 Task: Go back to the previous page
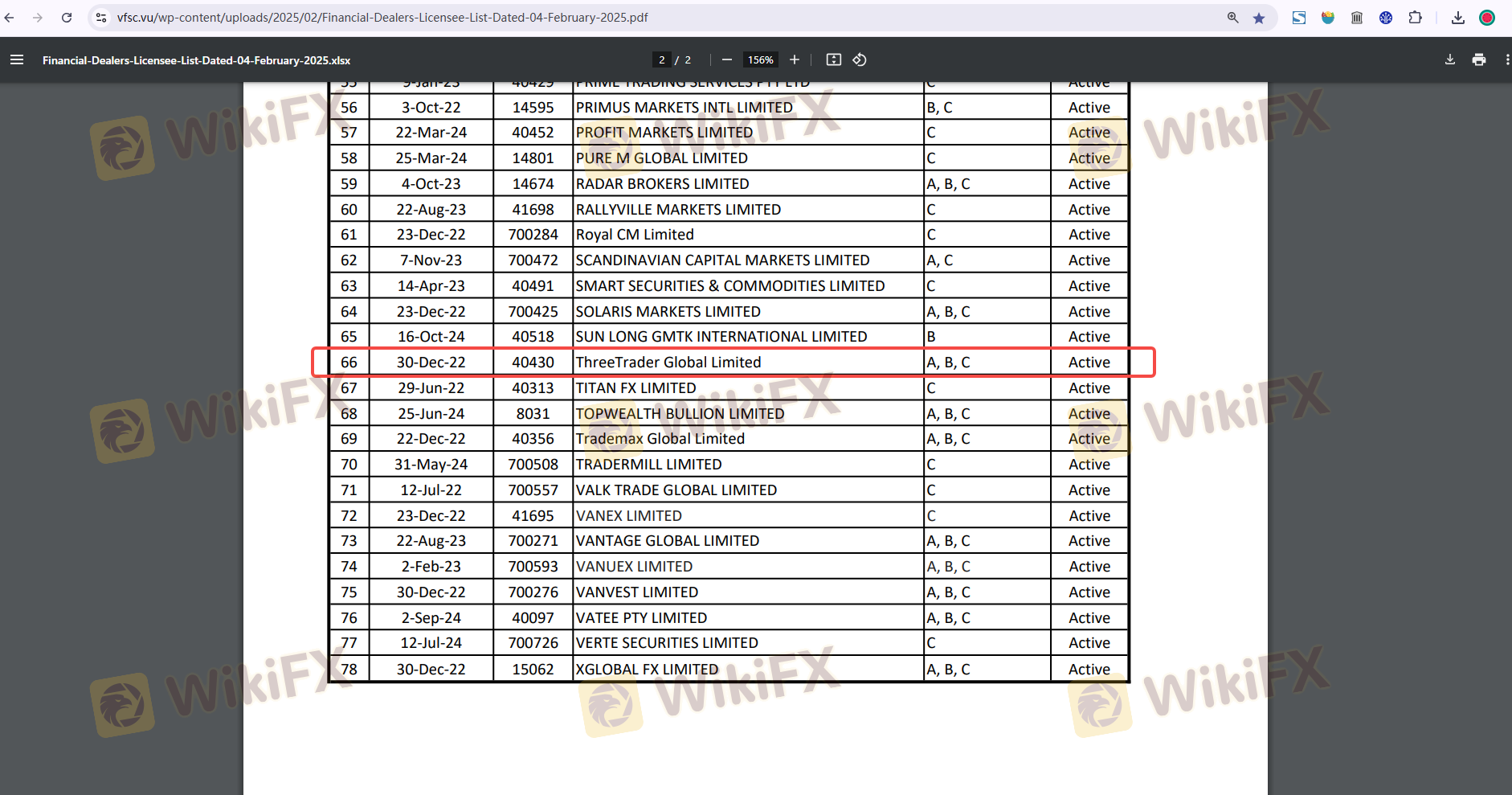click(10, 18)
